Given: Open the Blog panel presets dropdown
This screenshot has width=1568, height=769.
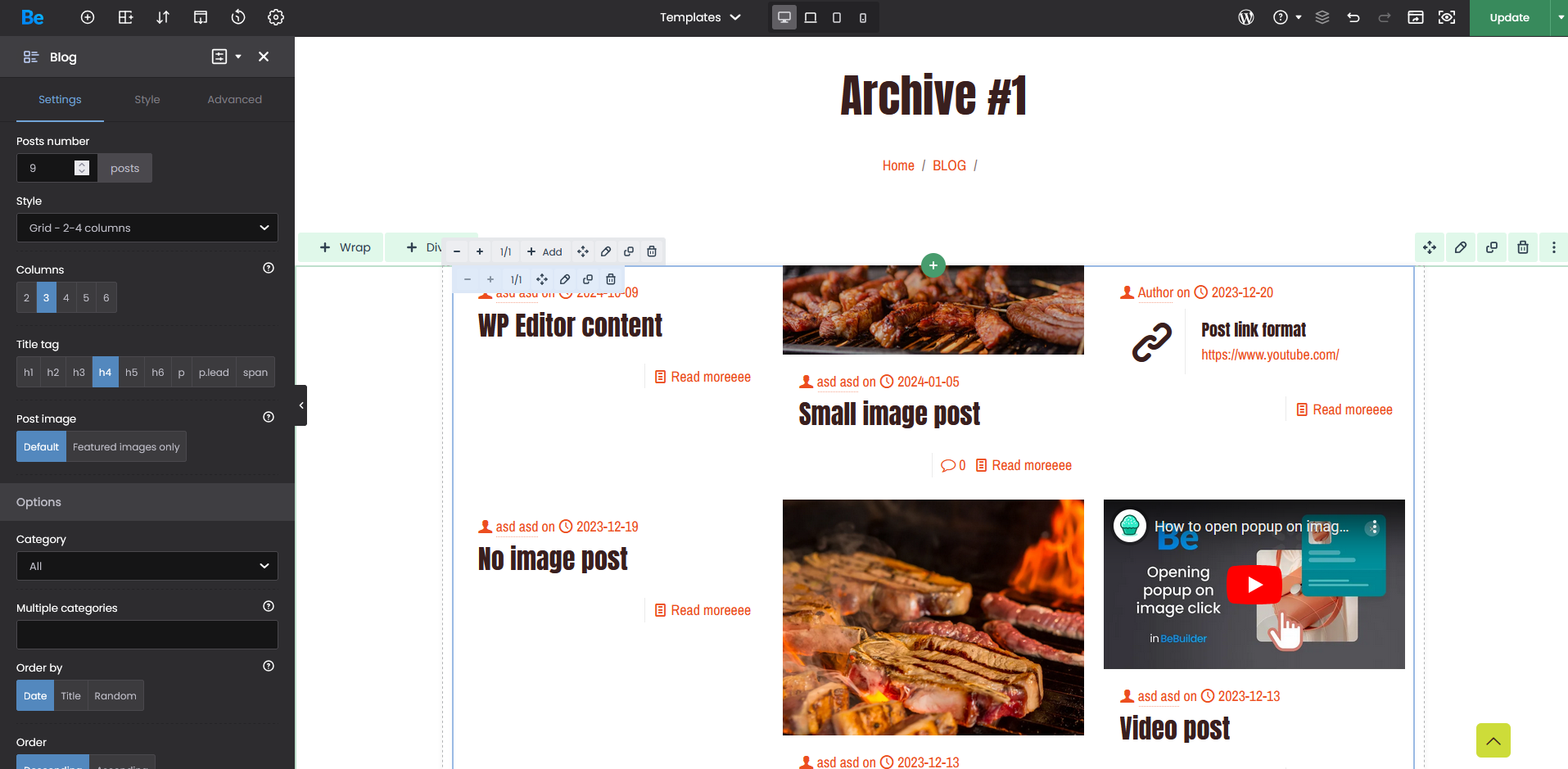Looking at the screenshot, I should (x=227, y=57).
